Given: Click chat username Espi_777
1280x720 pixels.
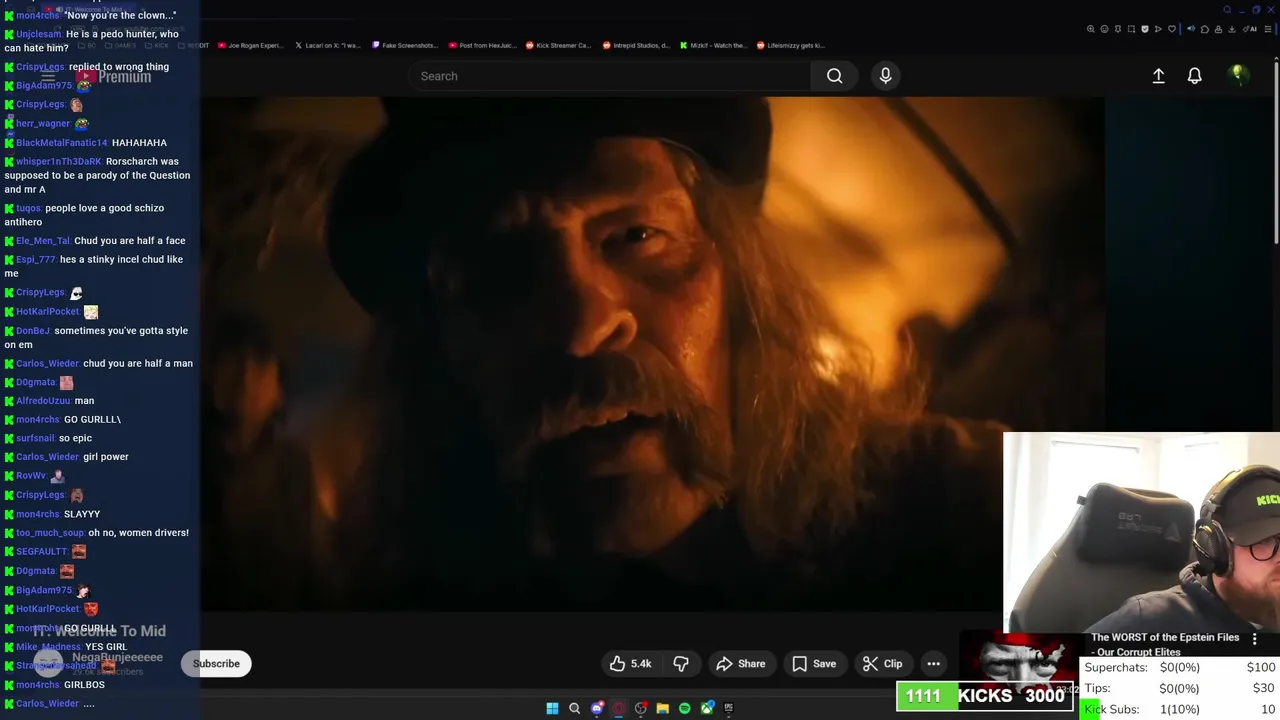Looking at the screenshot, I should pos(35,260).
